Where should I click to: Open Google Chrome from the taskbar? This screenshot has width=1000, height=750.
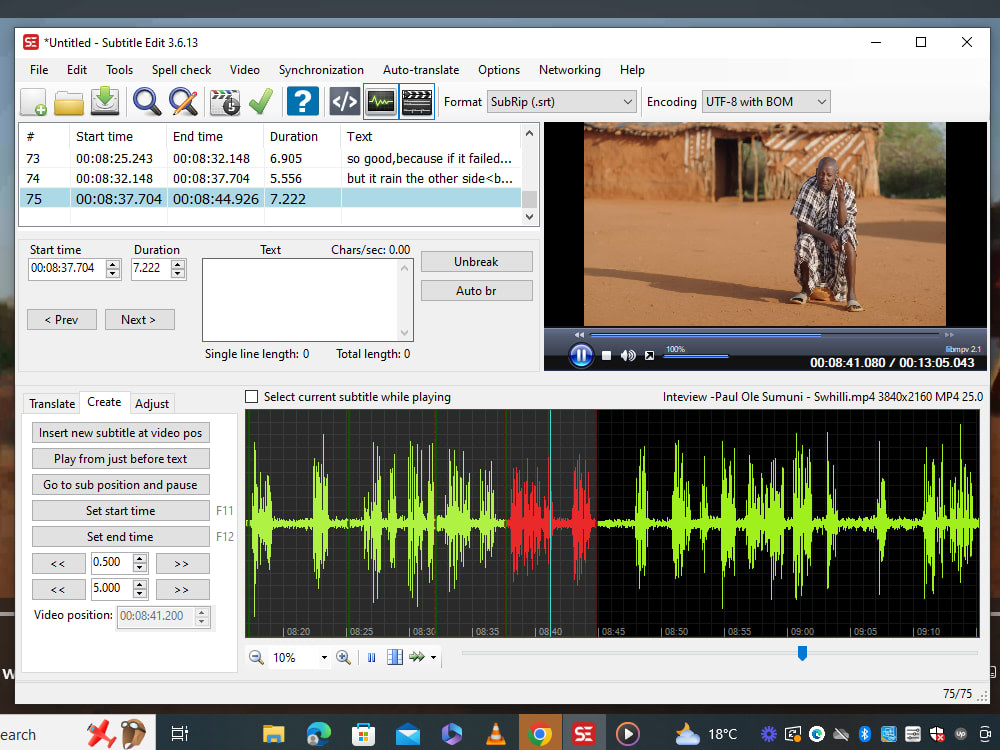(540, 734)
